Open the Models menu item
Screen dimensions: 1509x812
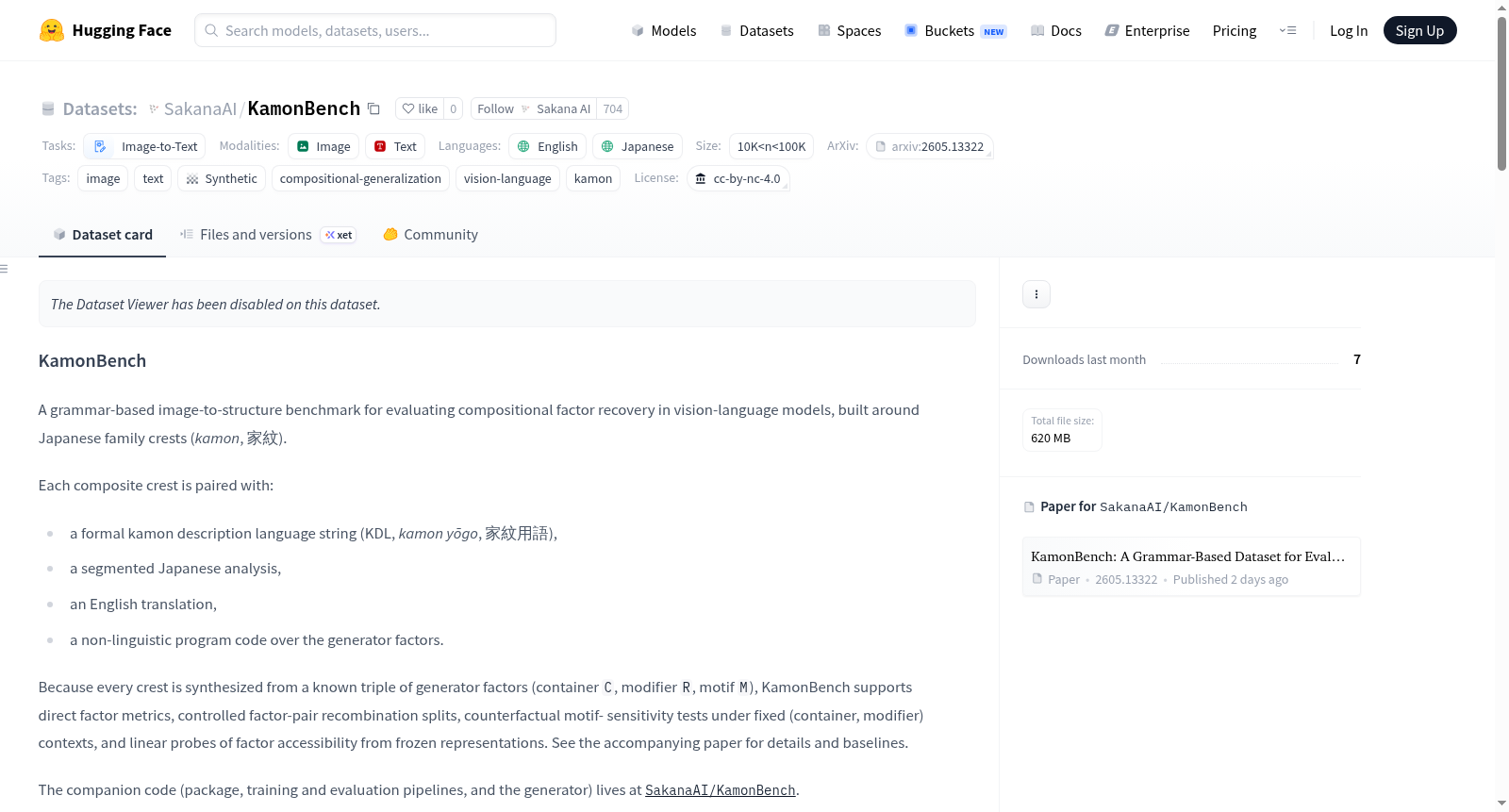tap(664, 30)
